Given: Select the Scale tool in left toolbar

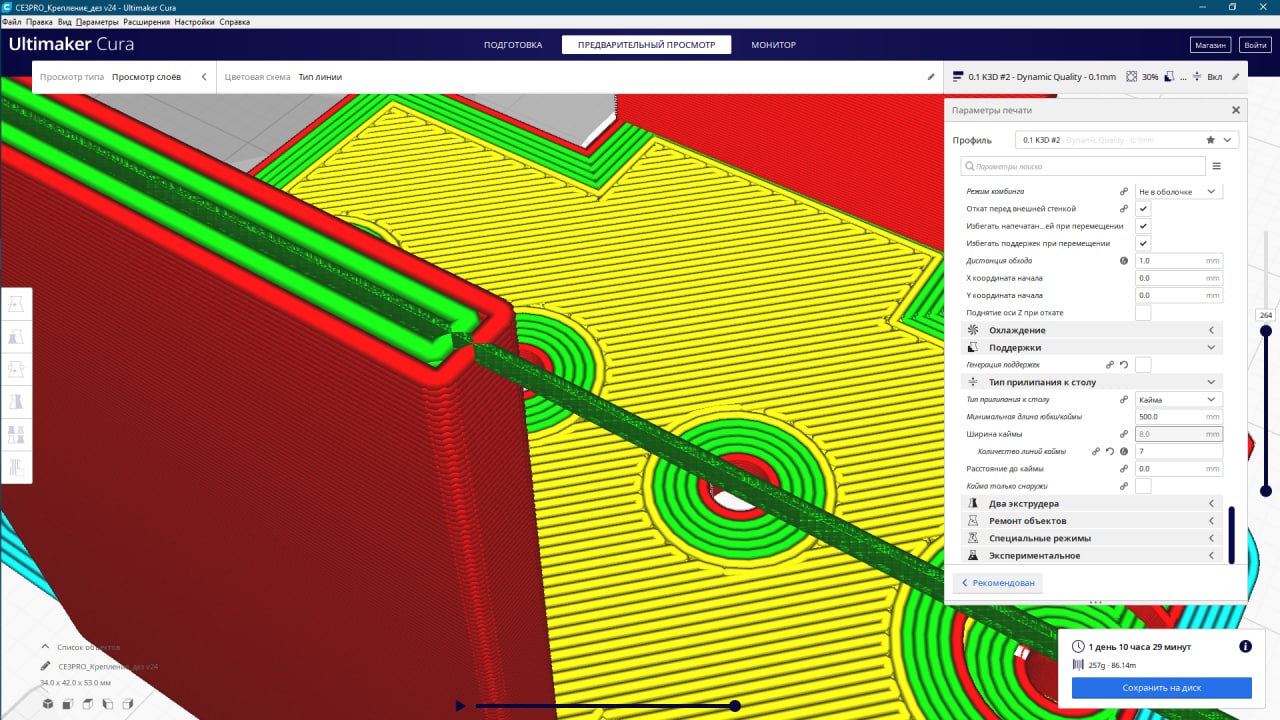Looking at the screenshot, I should pyautogui.click(x=16, y=337).
